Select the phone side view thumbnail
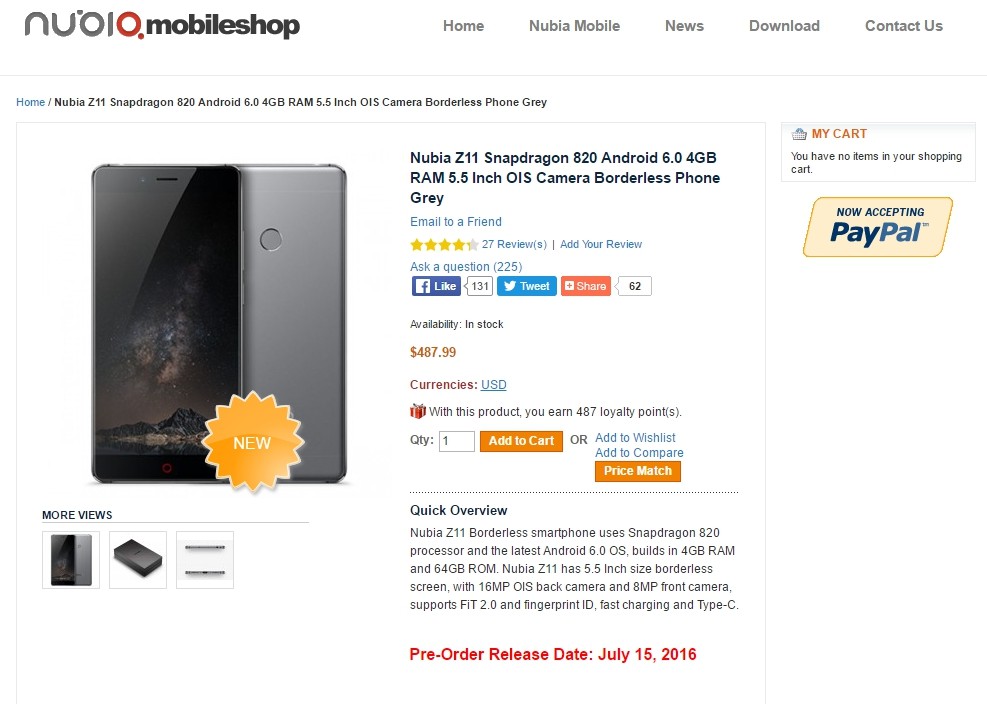 pos(205,560)
